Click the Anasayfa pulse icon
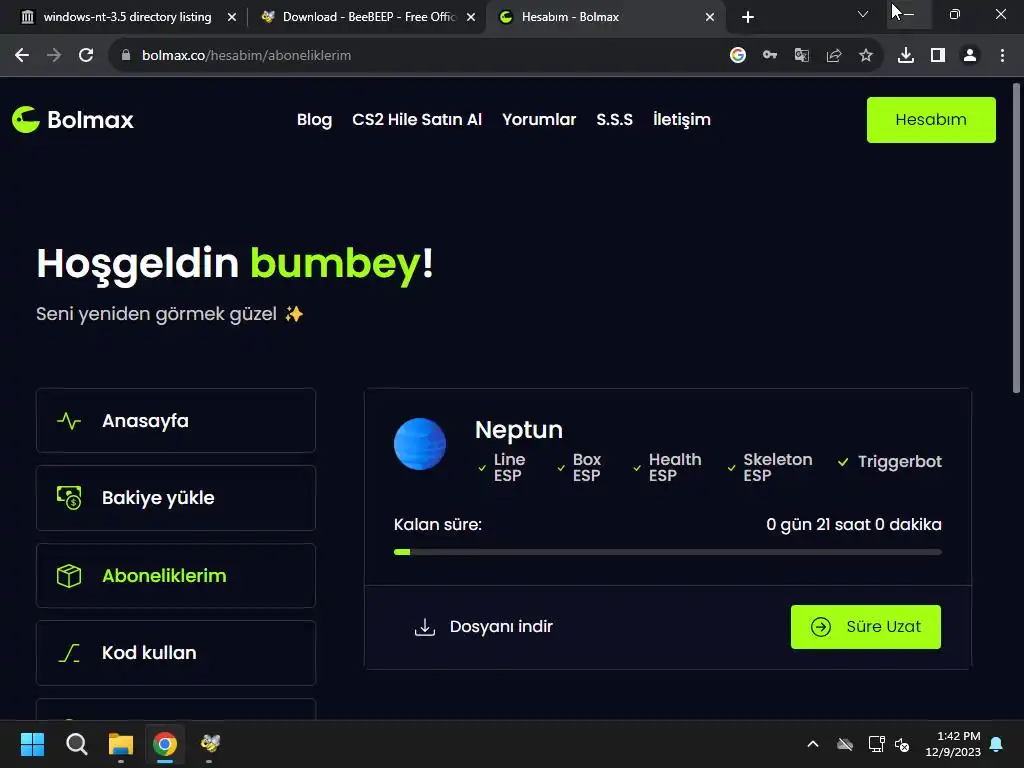The width and height of the screenshot is (1024, 768). (x=69, y=421)
